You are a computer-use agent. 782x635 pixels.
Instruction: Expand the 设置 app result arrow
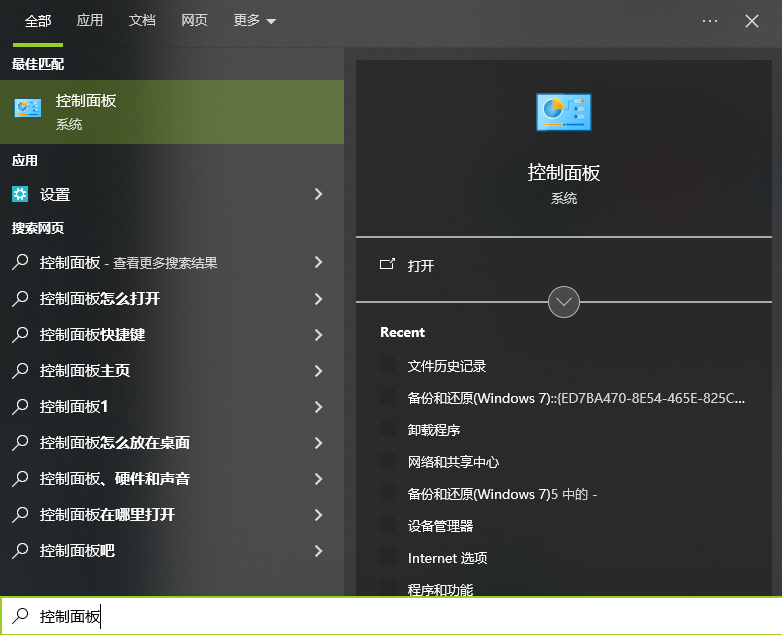319,194
